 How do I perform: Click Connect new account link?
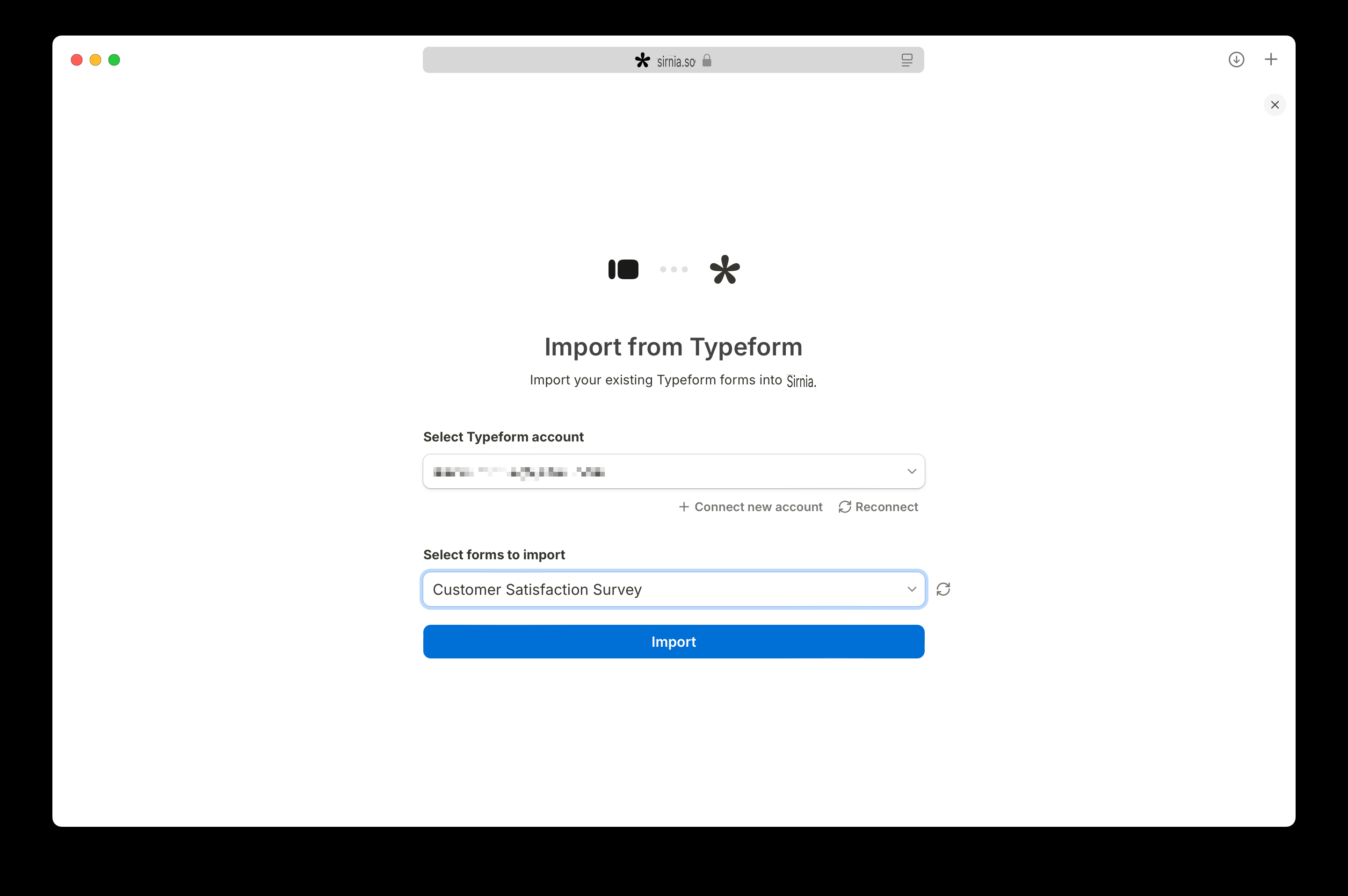pos(751,507)
